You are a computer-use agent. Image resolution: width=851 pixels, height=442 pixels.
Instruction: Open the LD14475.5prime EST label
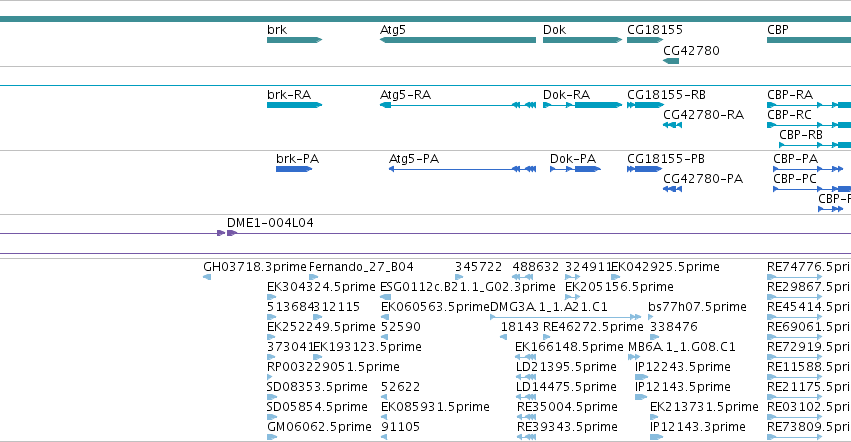[566, 387]
